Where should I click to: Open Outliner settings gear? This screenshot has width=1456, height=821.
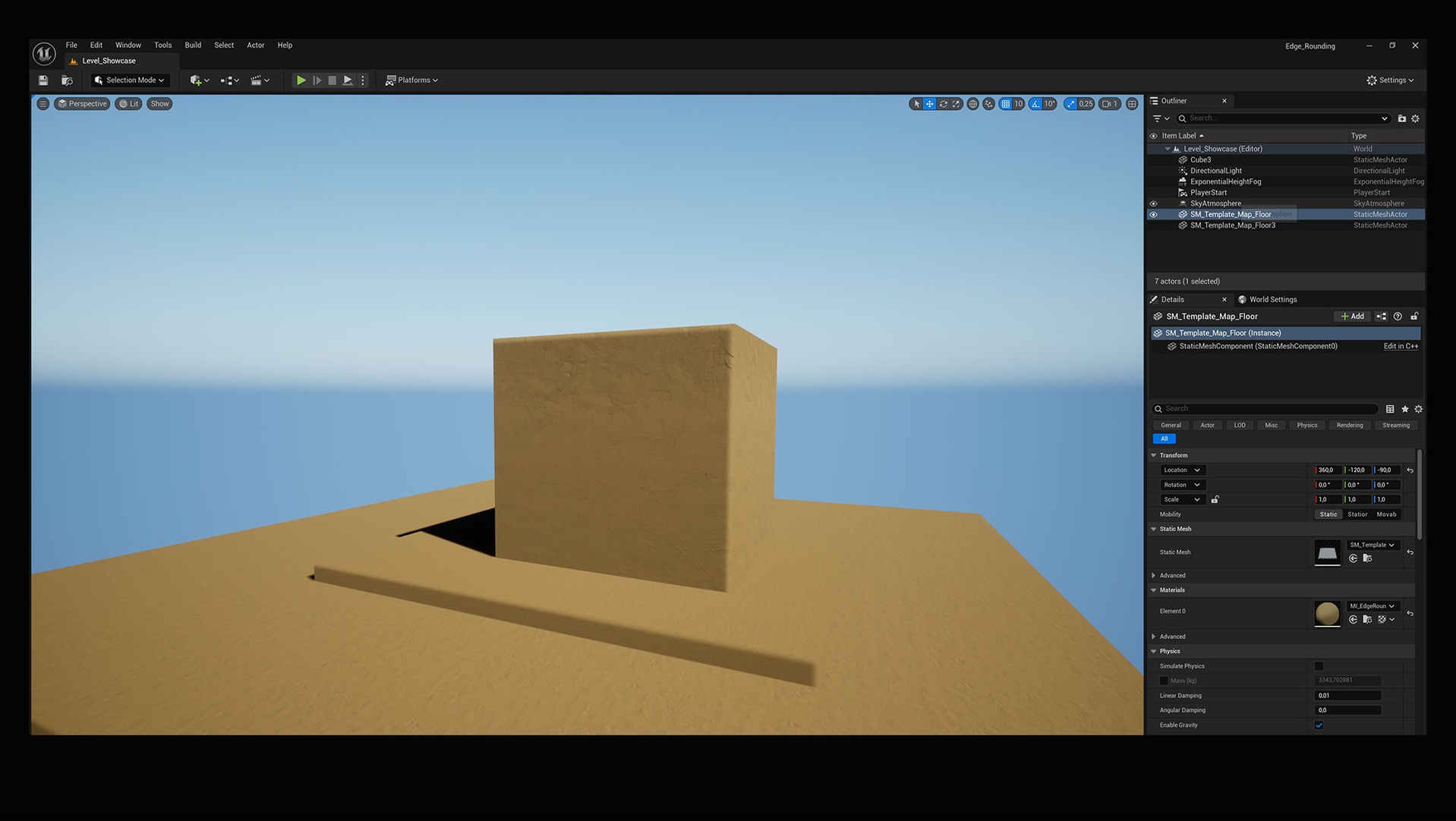pos(1416,118)
